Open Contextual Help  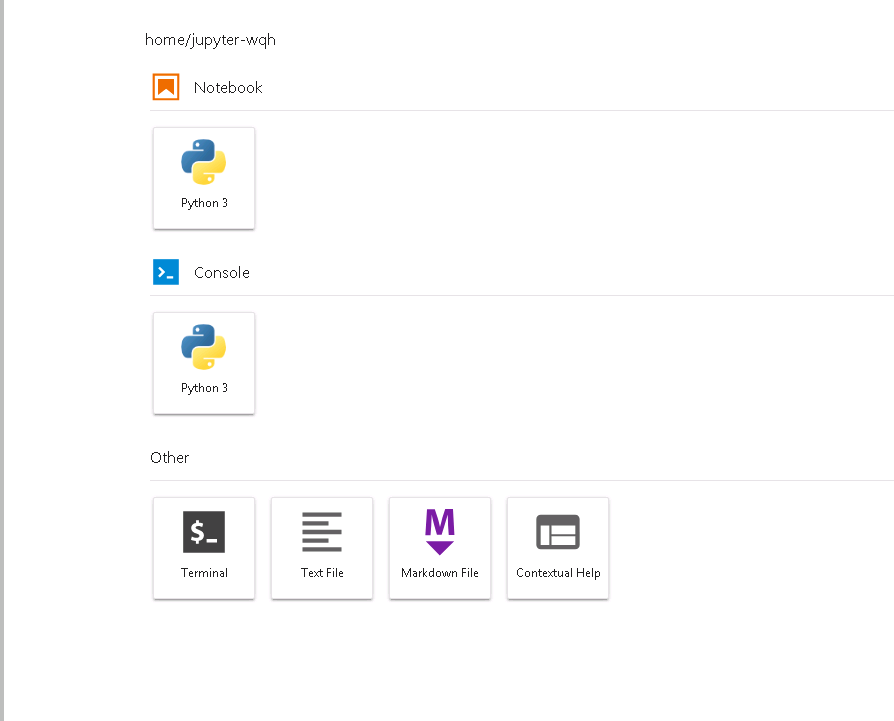click(557, 548)
